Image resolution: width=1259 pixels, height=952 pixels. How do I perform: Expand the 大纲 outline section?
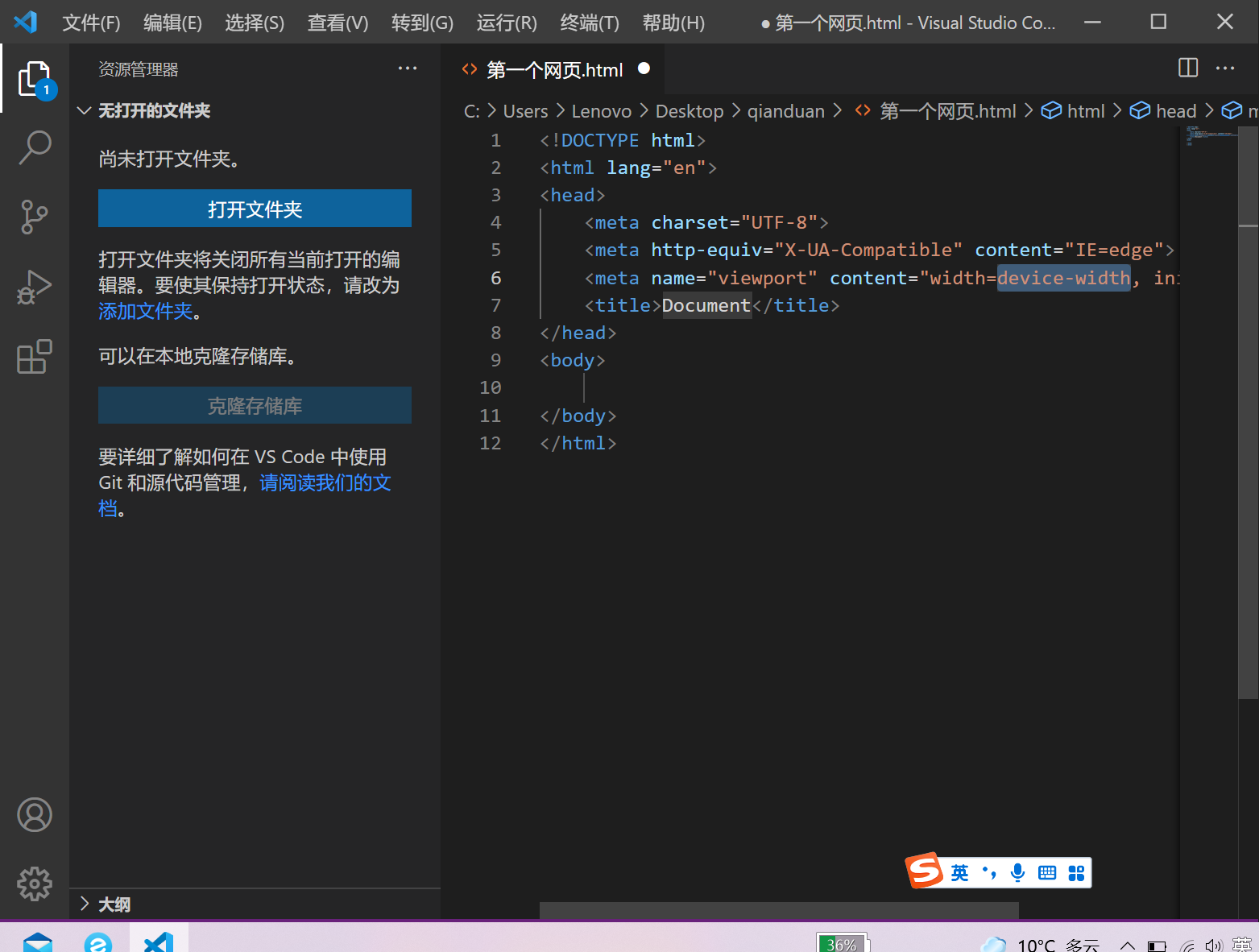[x=84, y=904]
